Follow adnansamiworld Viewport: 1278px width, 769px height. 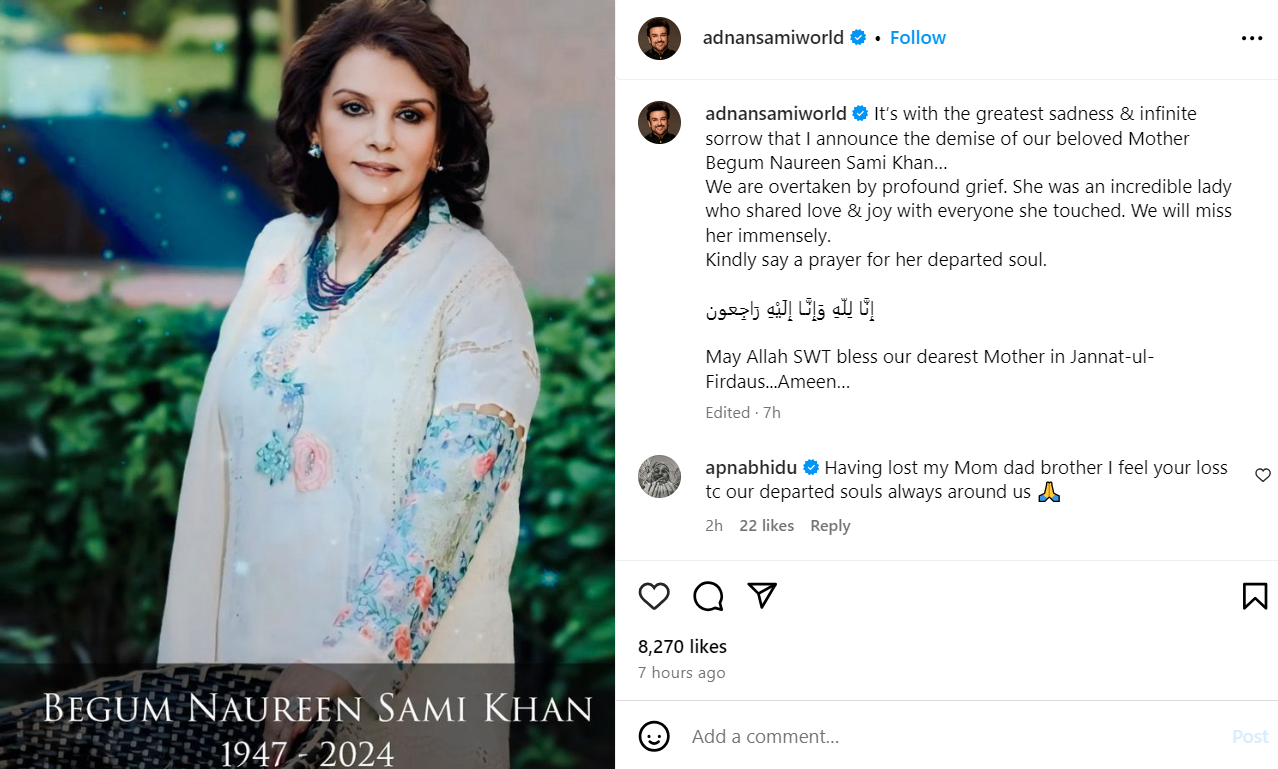[917, 38]
